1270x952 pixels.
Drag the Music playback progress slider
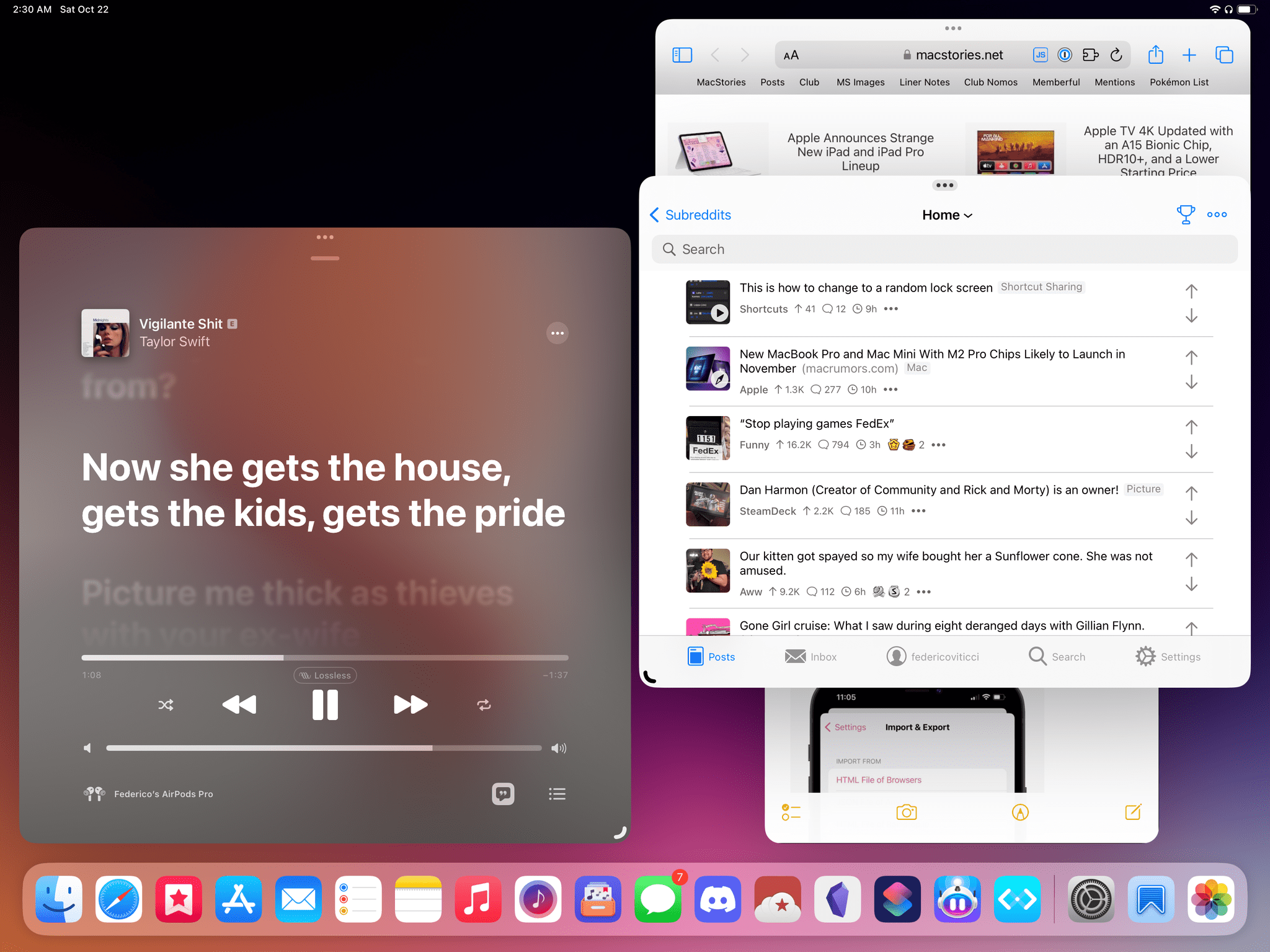click(281, 656)
